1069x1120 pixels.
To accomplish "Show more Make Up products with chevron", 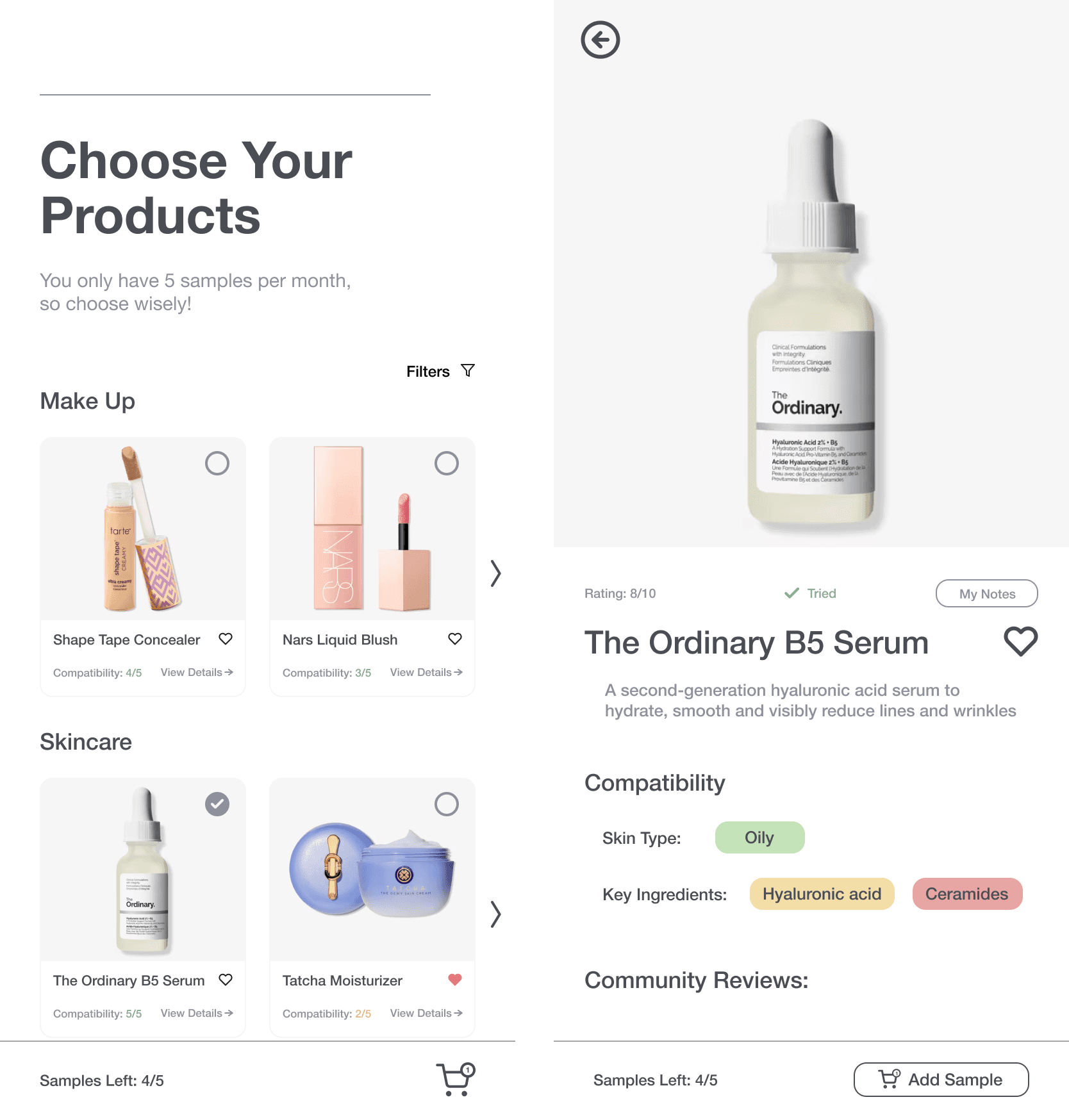I will [495, 573].
